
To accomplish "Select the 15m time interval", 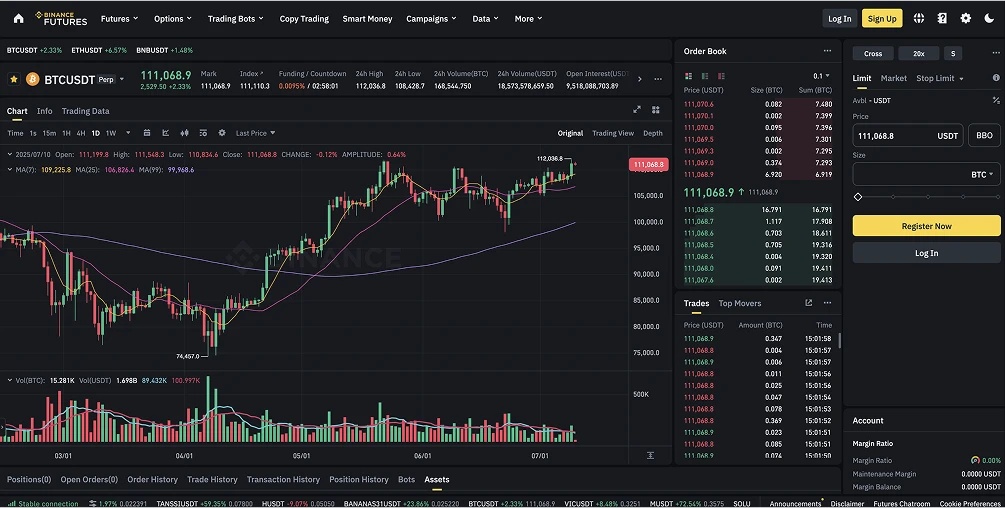I will tap(49, 133).
